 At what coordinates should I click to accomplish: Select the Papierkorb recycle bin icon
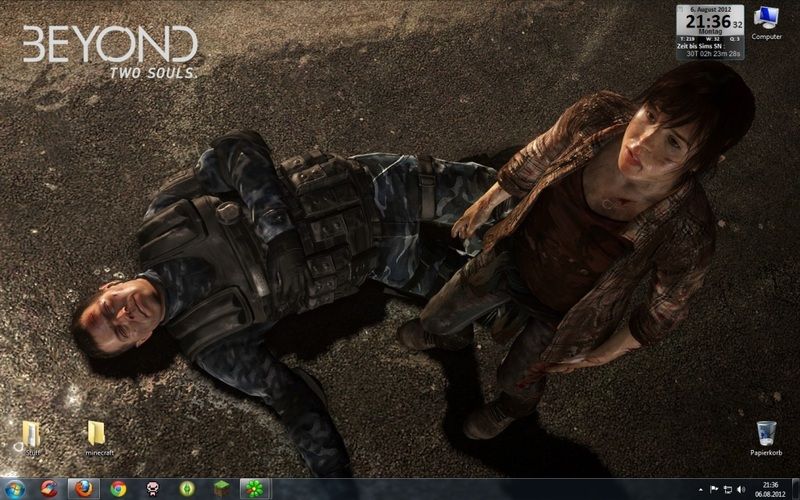(766, 438)
